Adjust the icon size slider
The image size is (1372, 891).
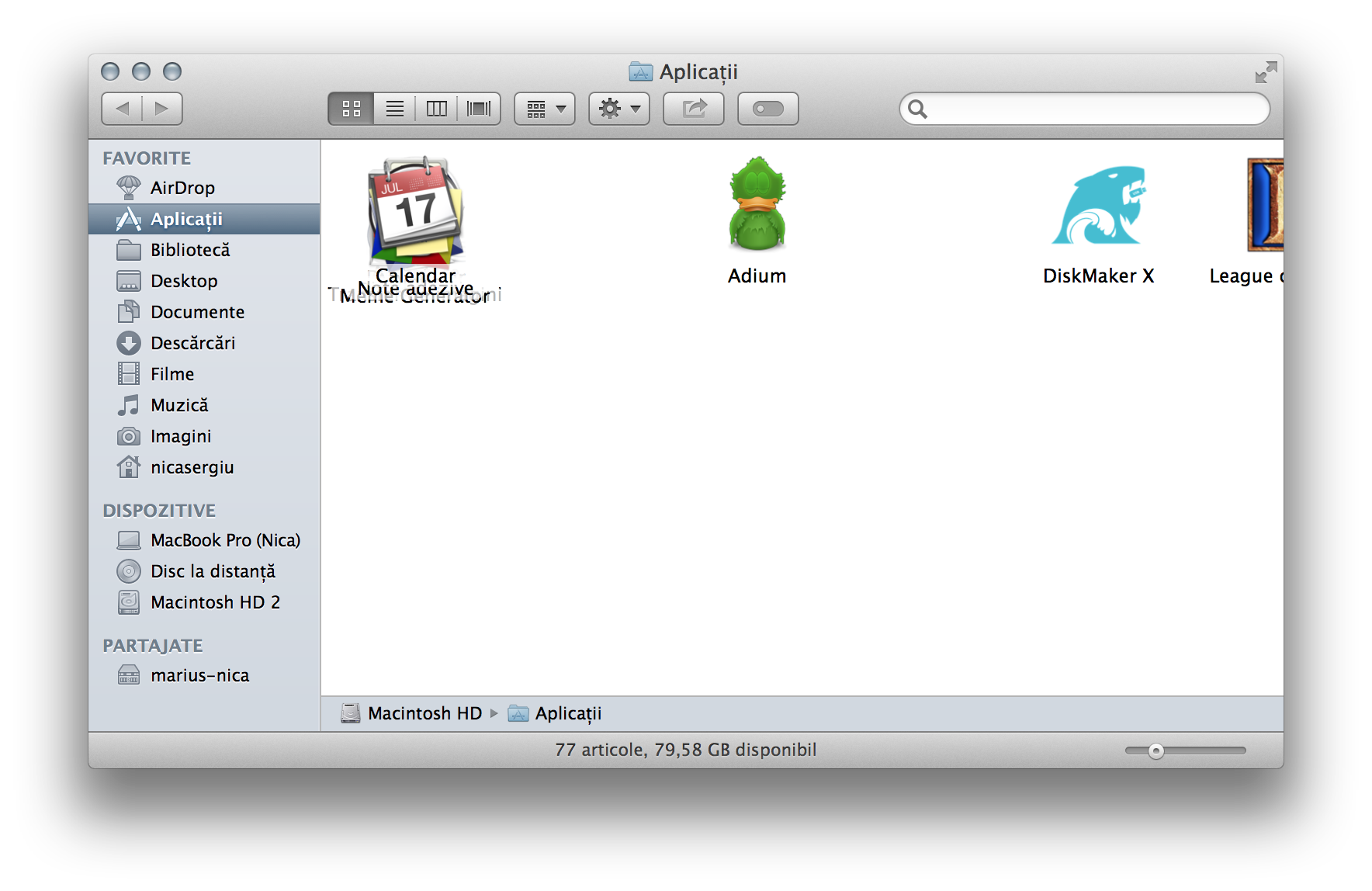pos(1156,751)
